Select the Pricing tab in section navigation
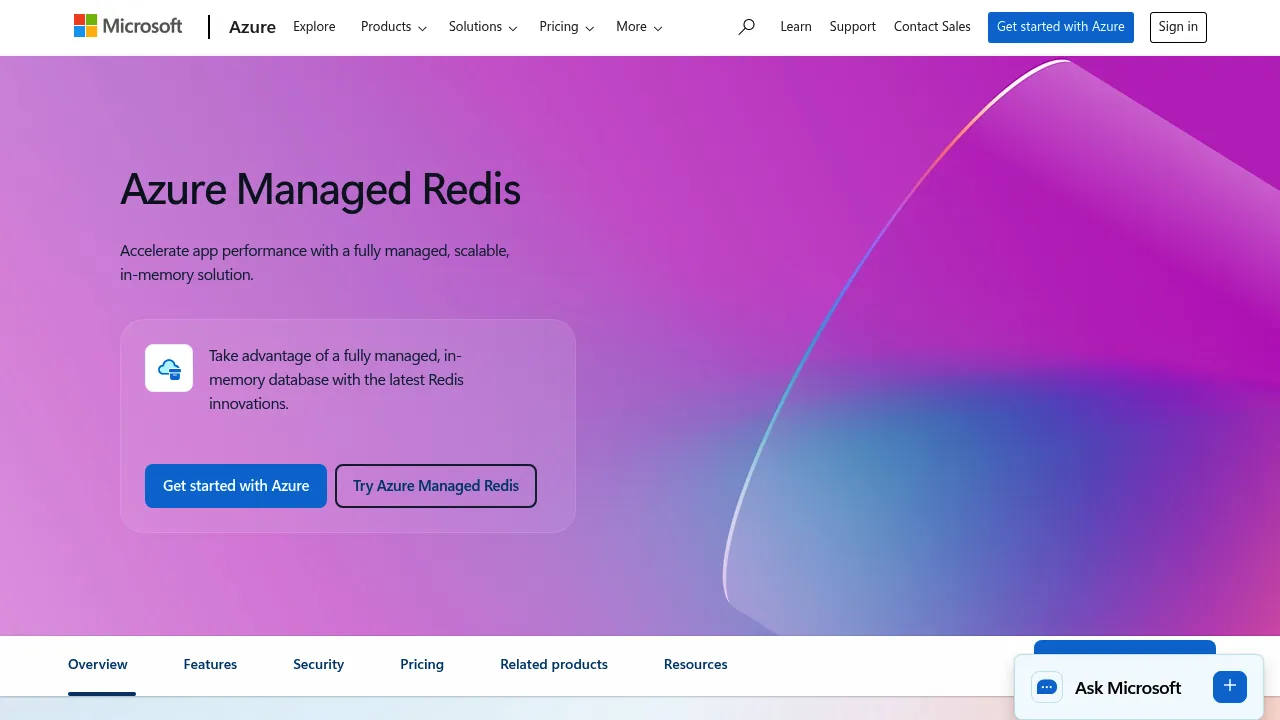 point(422,665)
